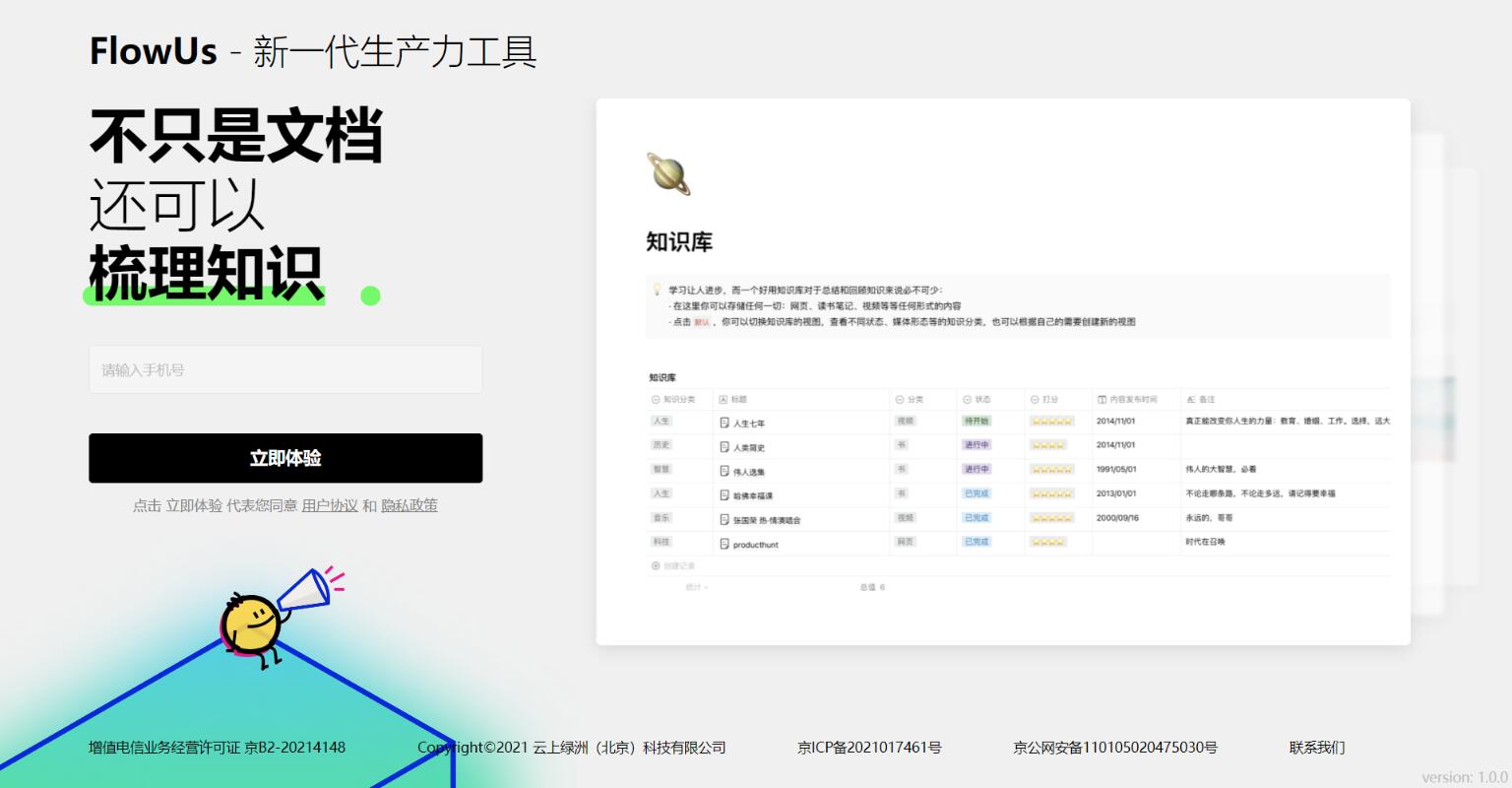Click the calendar icon beside 内容发布时间
Image resolution: width=1512 pixels, height=788 pixels.
(x=1102, y=400)
